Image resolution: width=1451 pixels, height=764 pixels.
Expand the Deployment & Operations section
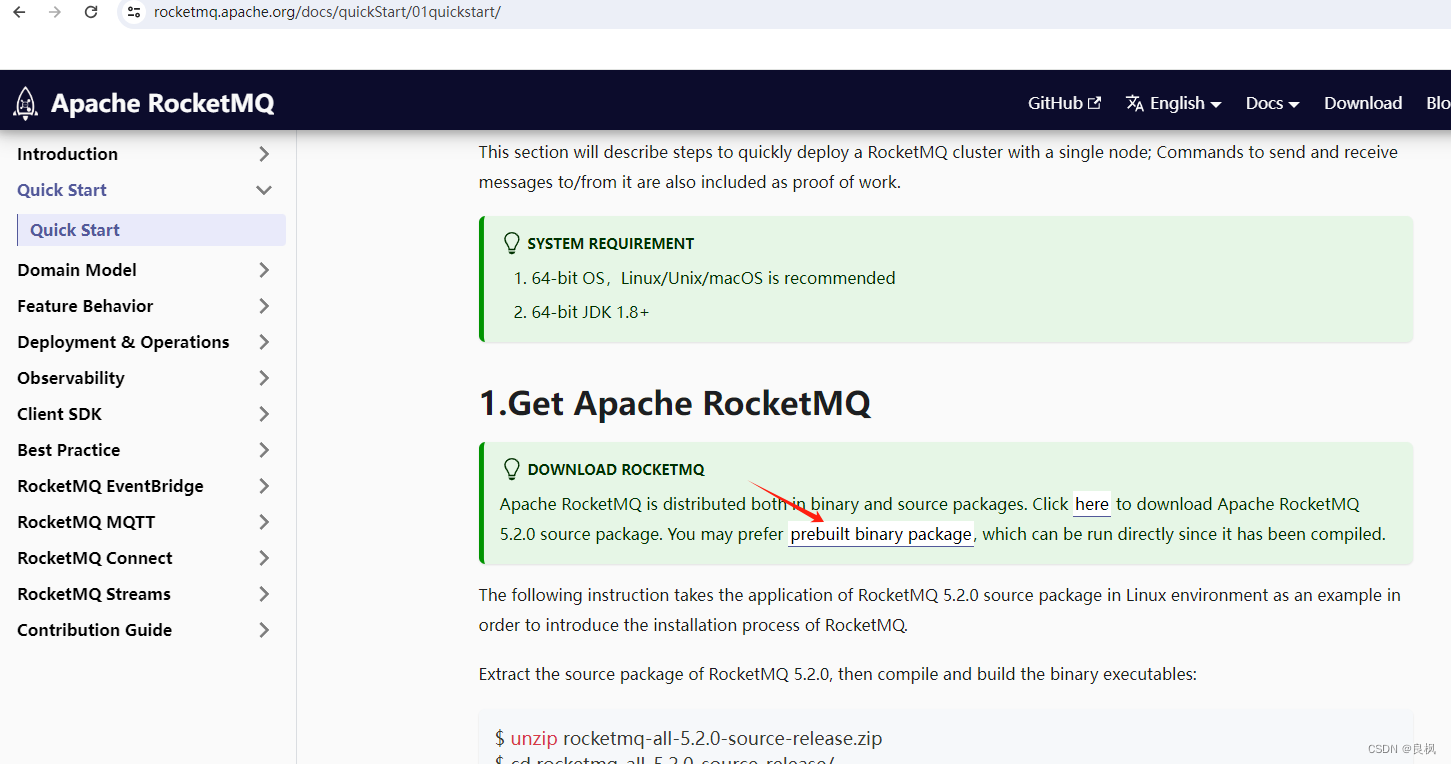click(x=263, y=341)
